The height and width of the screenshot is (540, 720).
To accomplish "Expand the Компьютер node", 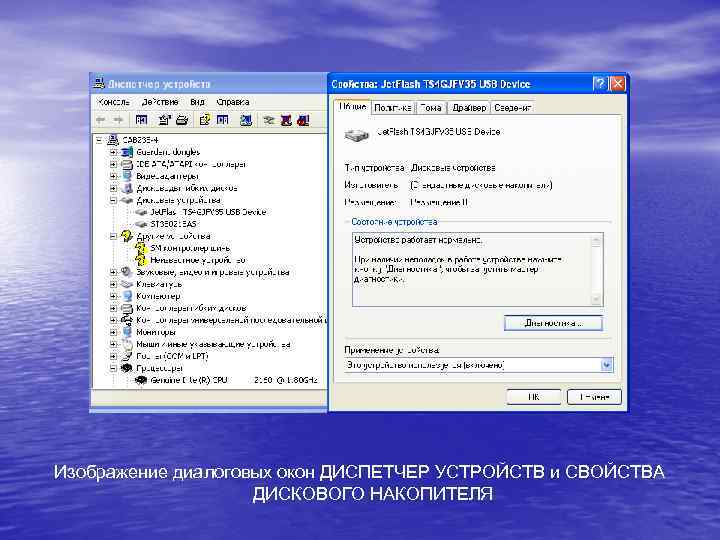I will 113,296.
